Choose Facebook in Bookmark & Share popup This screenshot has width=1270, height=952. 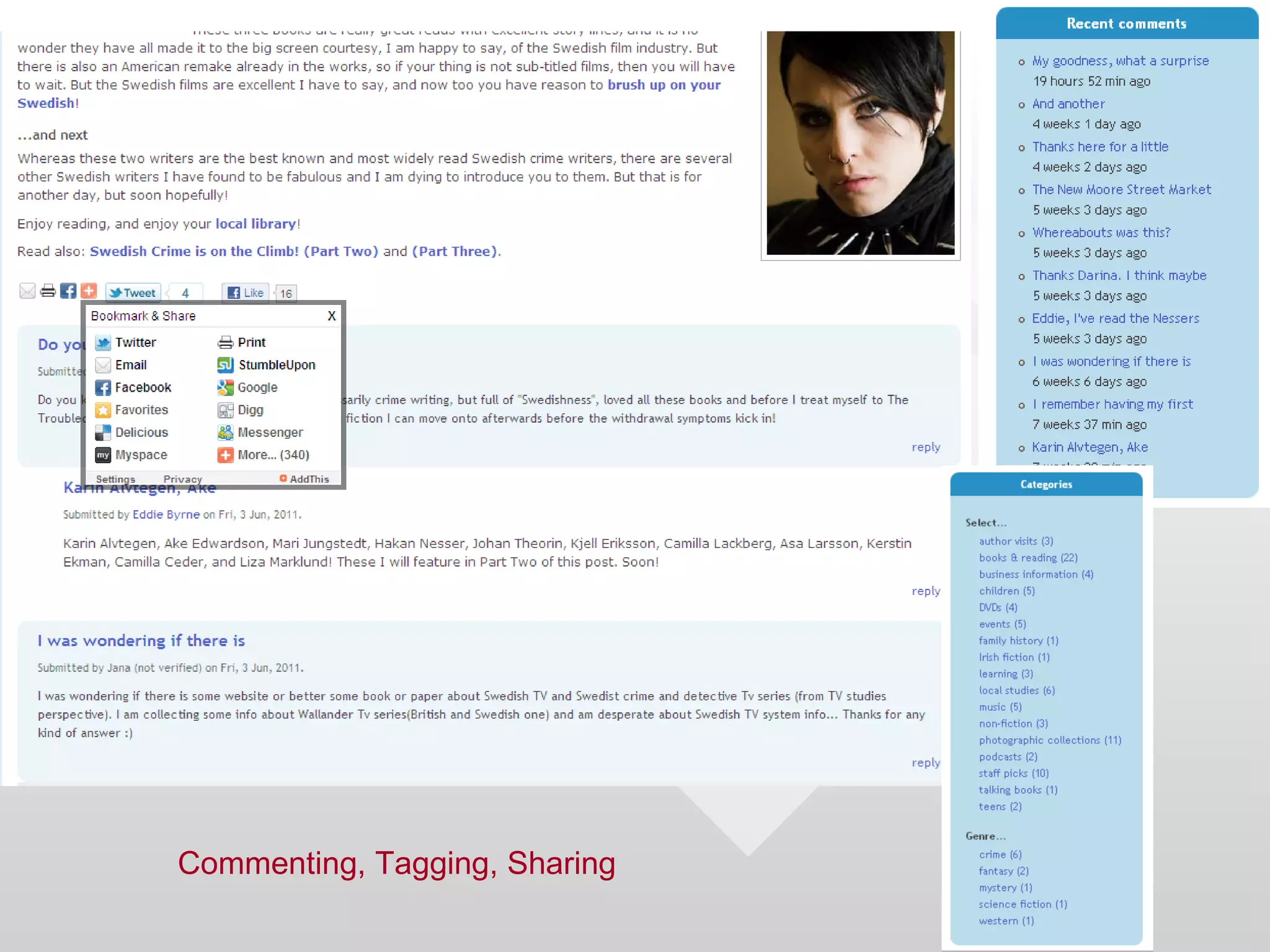(x=133, y=387)
